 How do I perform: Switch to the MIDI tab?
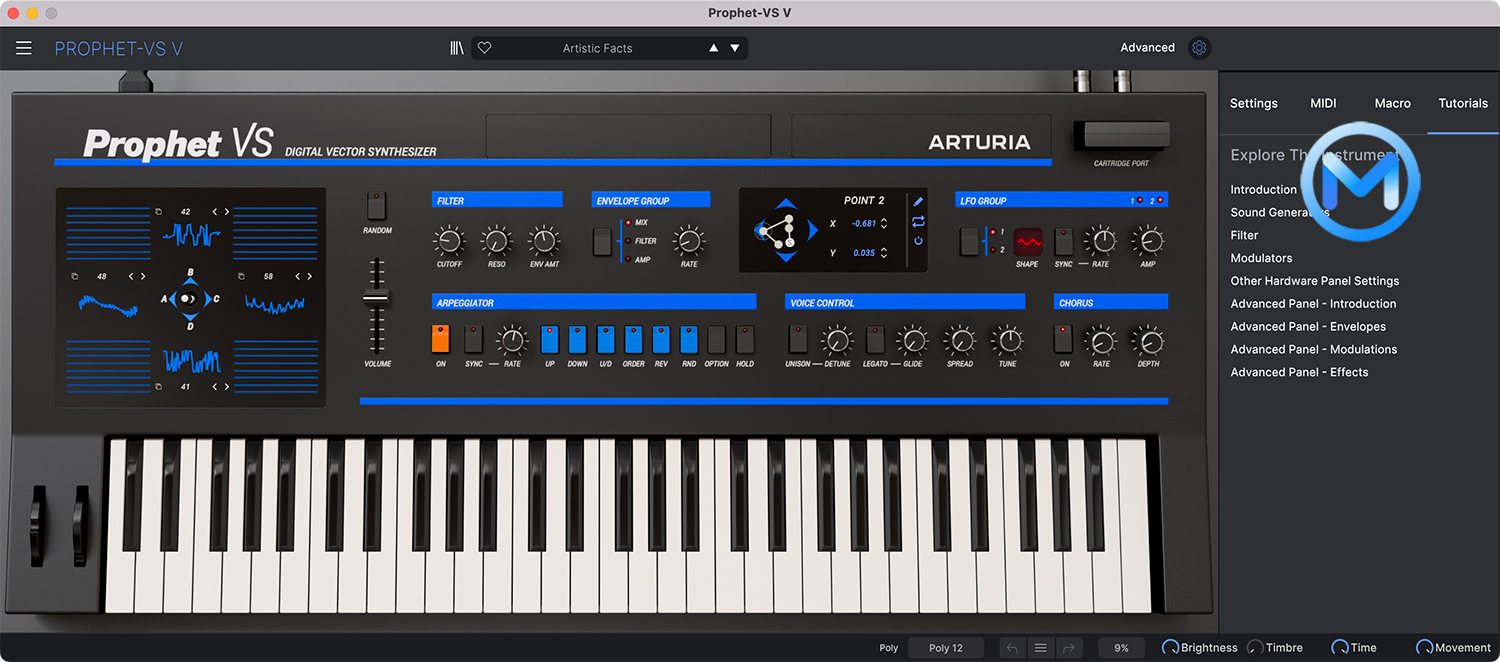point(1322,103)
